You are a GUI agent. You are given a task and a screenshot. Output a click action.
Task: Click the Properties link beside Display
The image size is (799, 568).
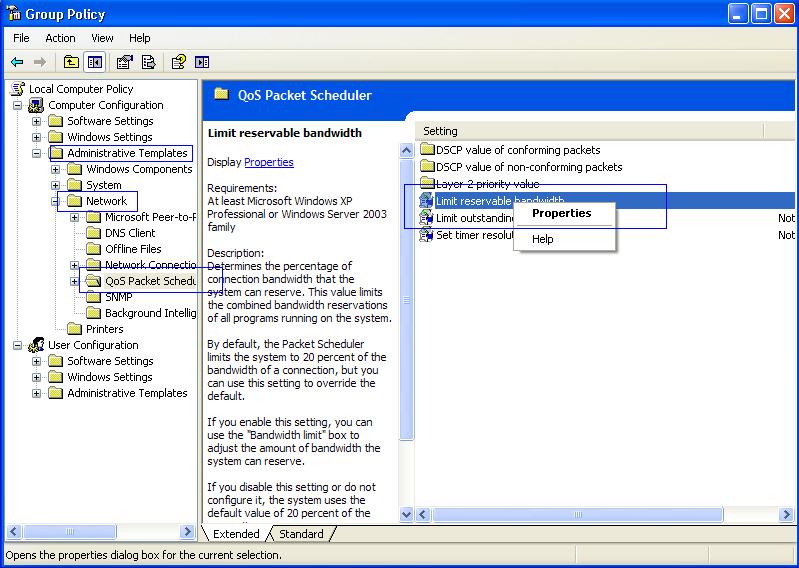(x=269, y=162)
